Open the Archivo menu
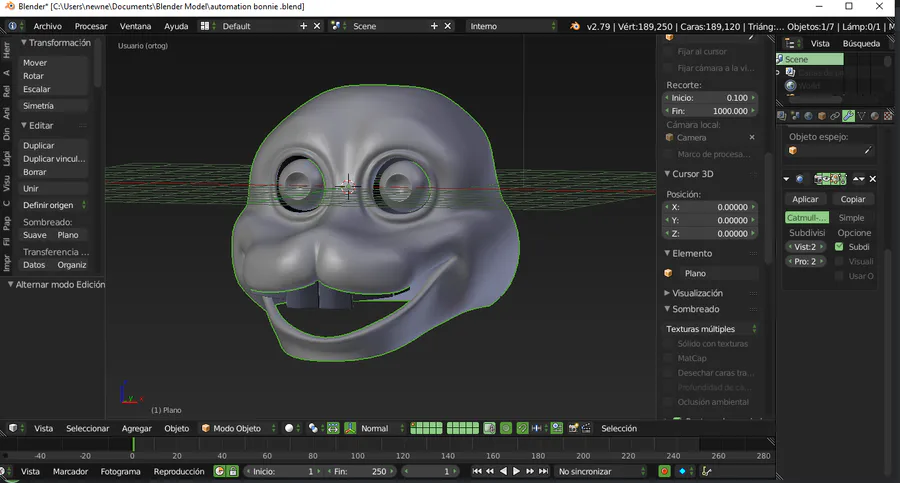 coord(48,26)
